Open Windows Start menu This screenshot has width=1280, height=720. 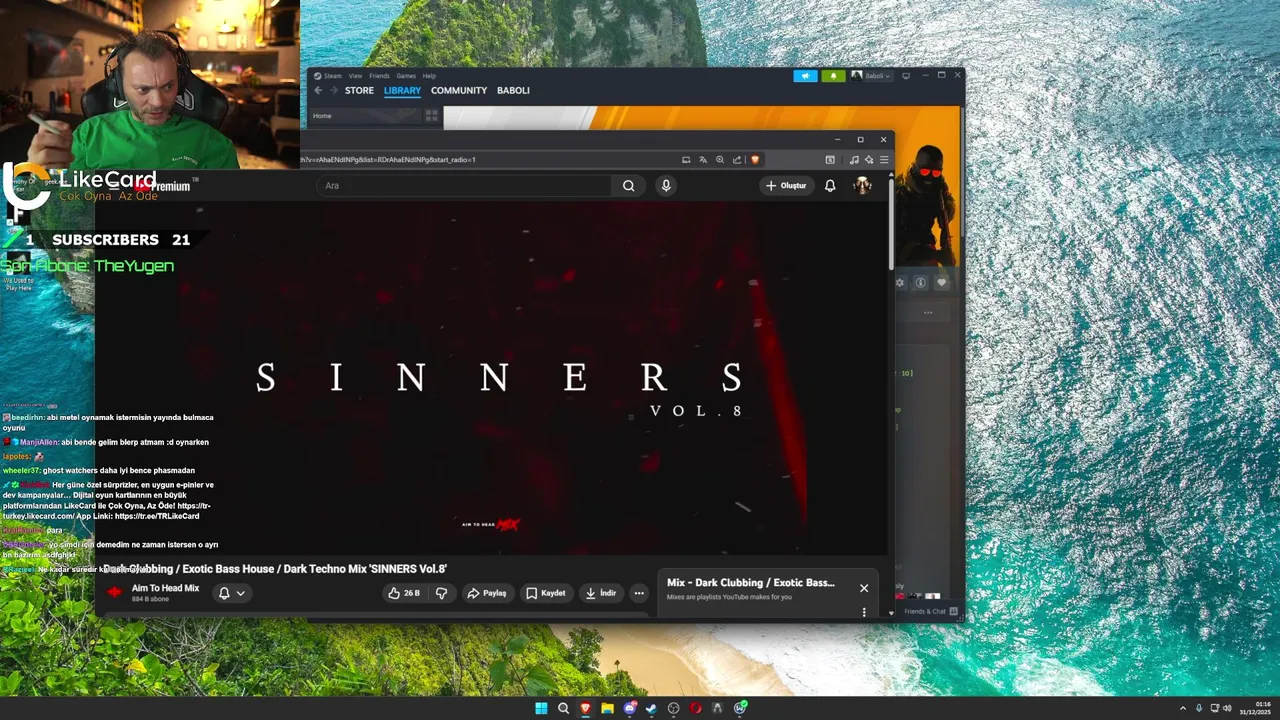(x=541, y=708)
